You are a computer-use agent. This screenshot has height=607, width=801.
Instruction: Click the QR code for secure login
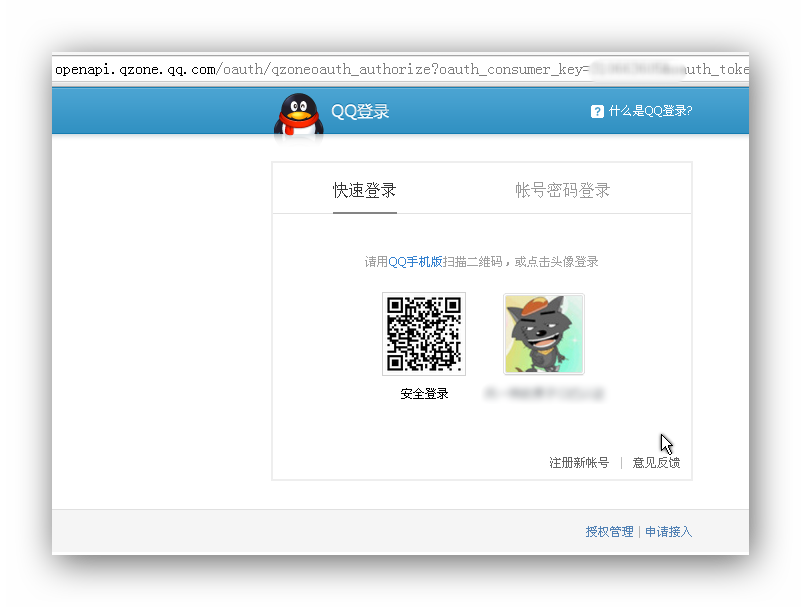click(424, 334)
